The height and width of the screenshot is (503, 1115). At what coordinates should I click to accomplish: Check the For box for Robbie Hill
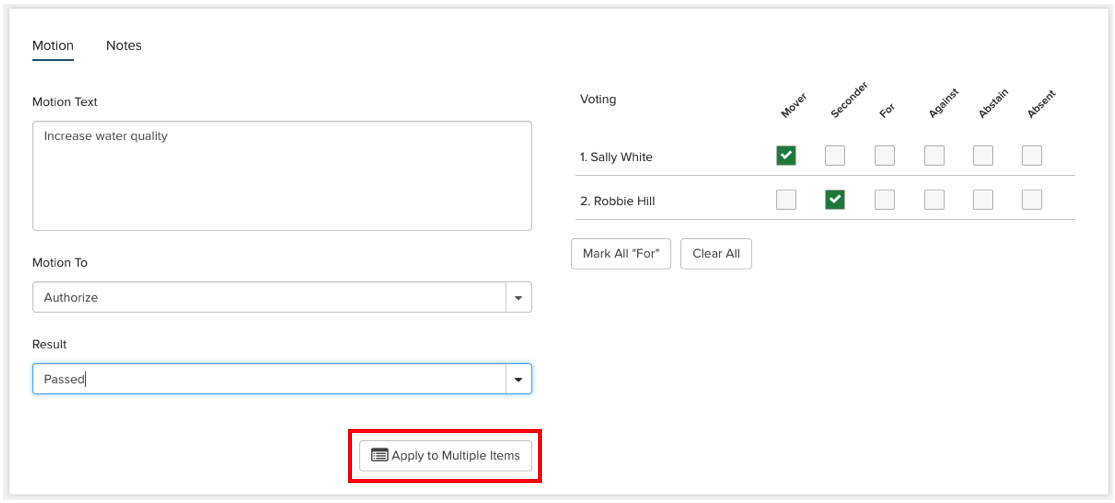[884, 200]
